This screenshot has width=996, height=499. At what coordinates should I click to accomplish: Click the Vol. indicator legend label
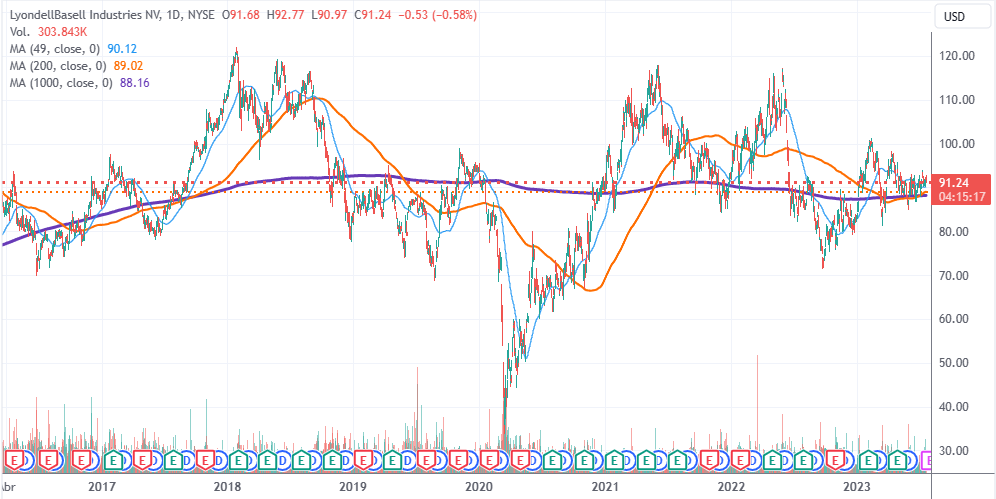[x=18, y=32]
